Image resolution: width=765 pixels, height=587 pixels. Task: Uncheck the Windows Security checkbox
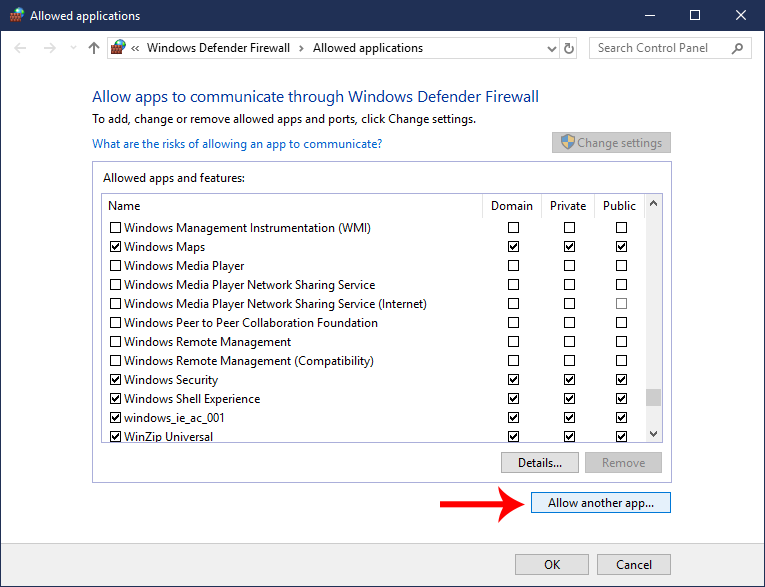pos(115,380)
